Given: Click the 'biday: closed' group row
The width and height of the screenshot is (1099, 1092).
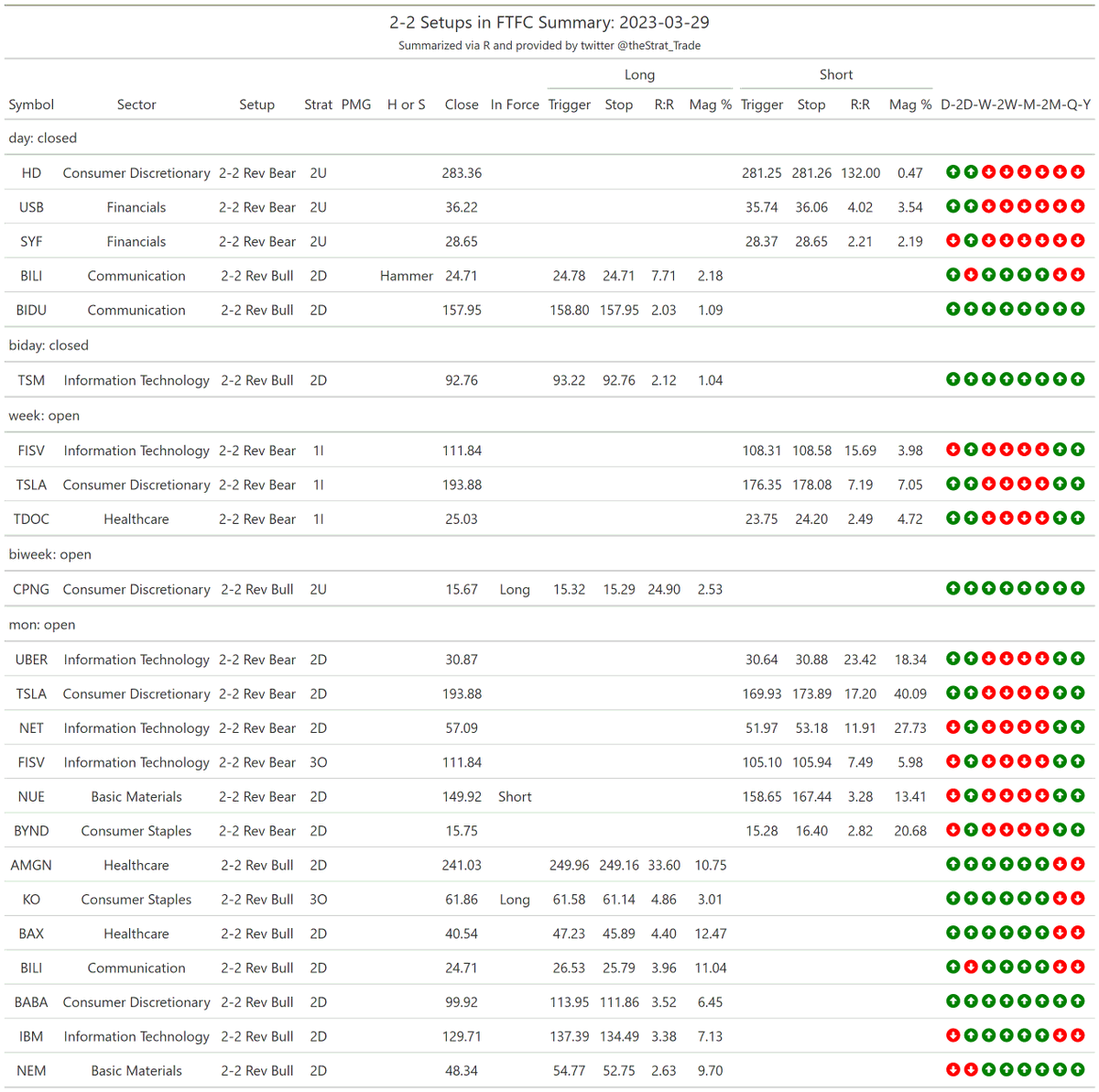Looking at the screenshot, I should click(x=549, y=345).
